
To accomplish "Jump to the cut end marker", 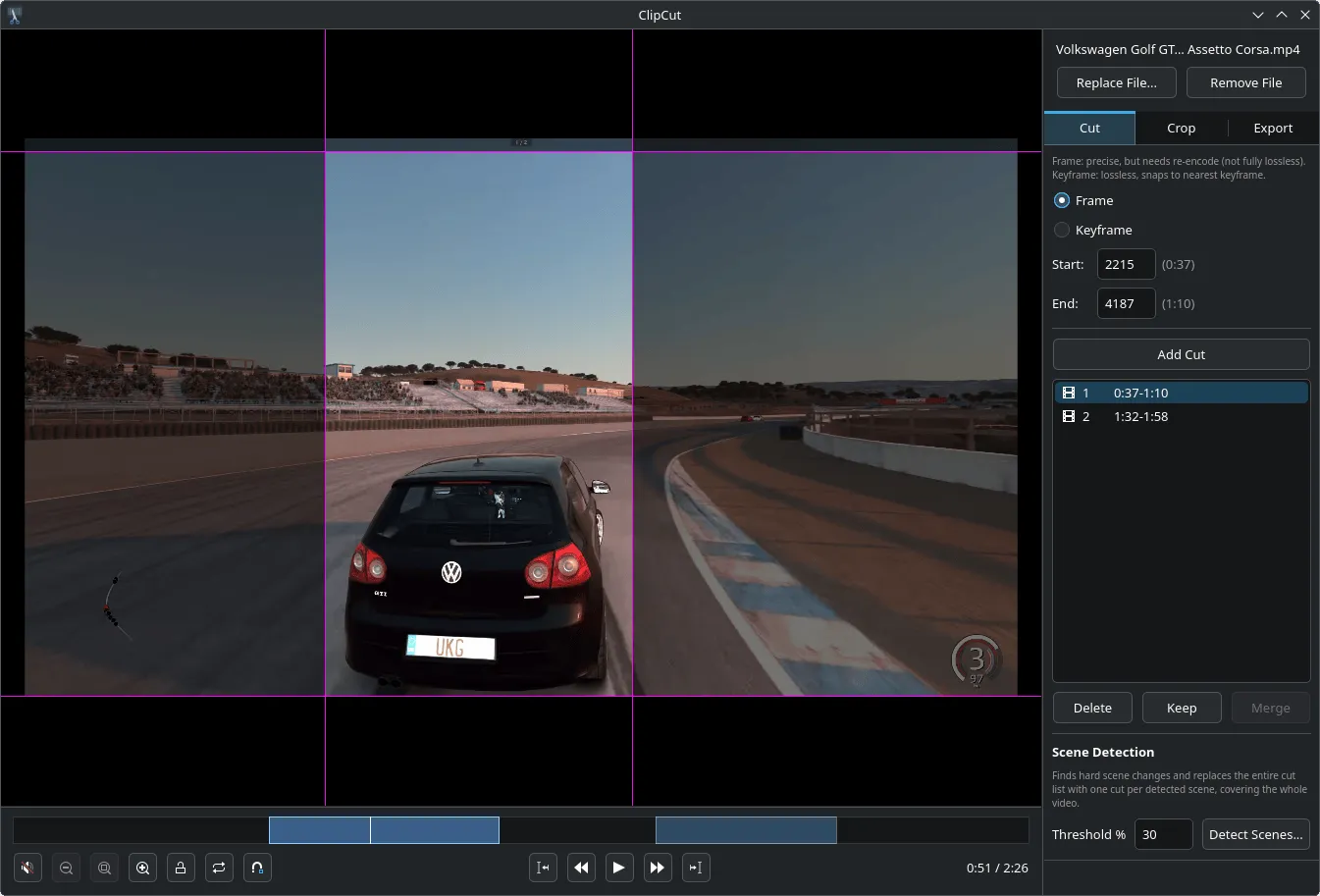I will click(x=696, y=868).
